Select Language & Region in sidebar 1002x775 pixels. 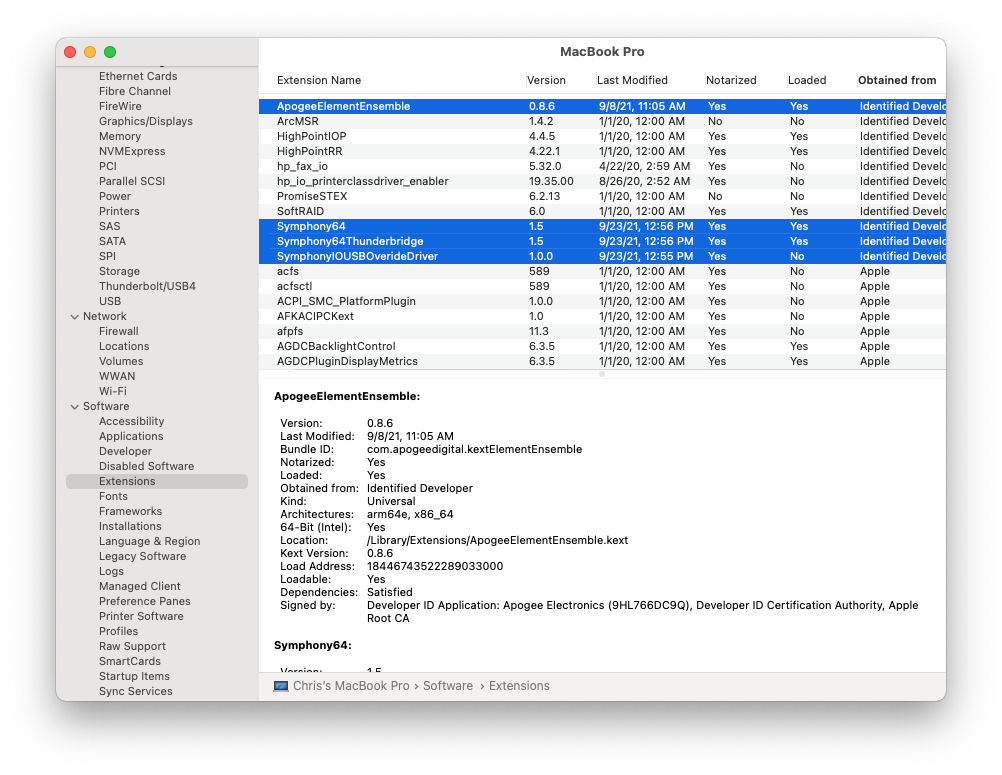[x=150, y=542]
